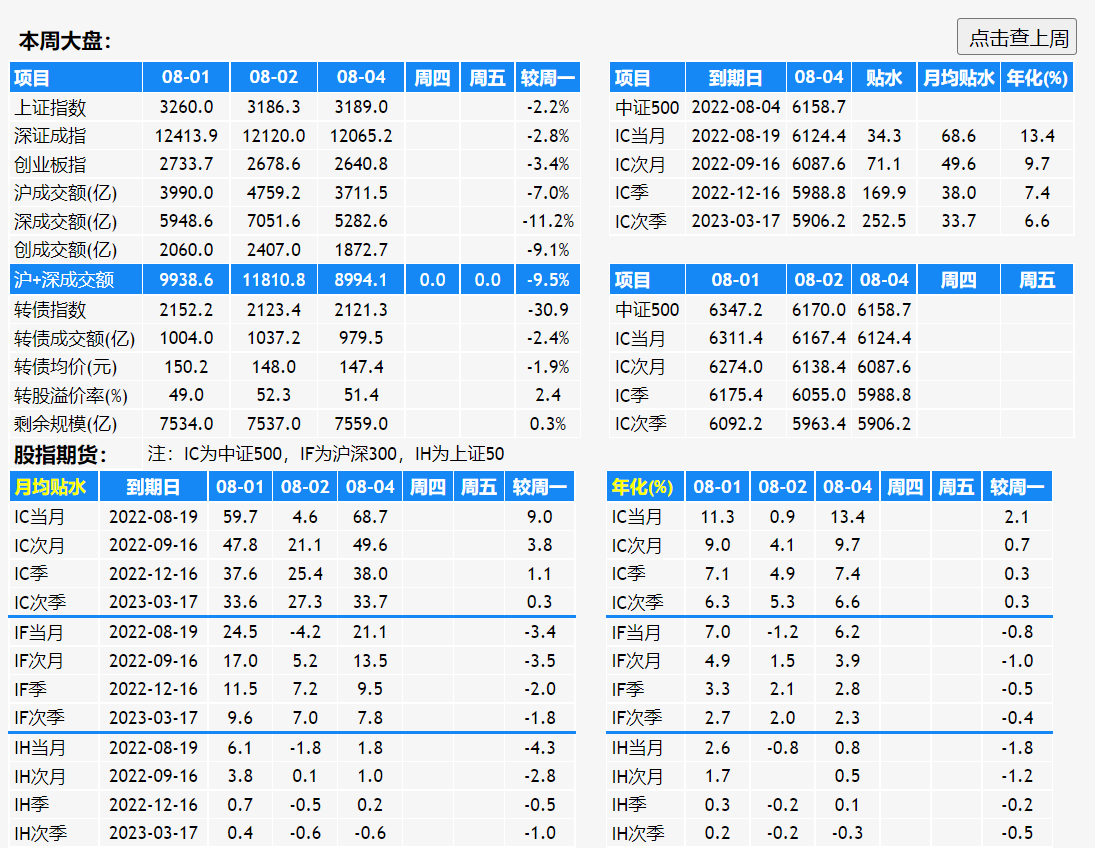The width and height of the screenshot is (1095, 848).
Task: Click 中证500 08-01 value 6347.2
Action: (x=735, y=309)
